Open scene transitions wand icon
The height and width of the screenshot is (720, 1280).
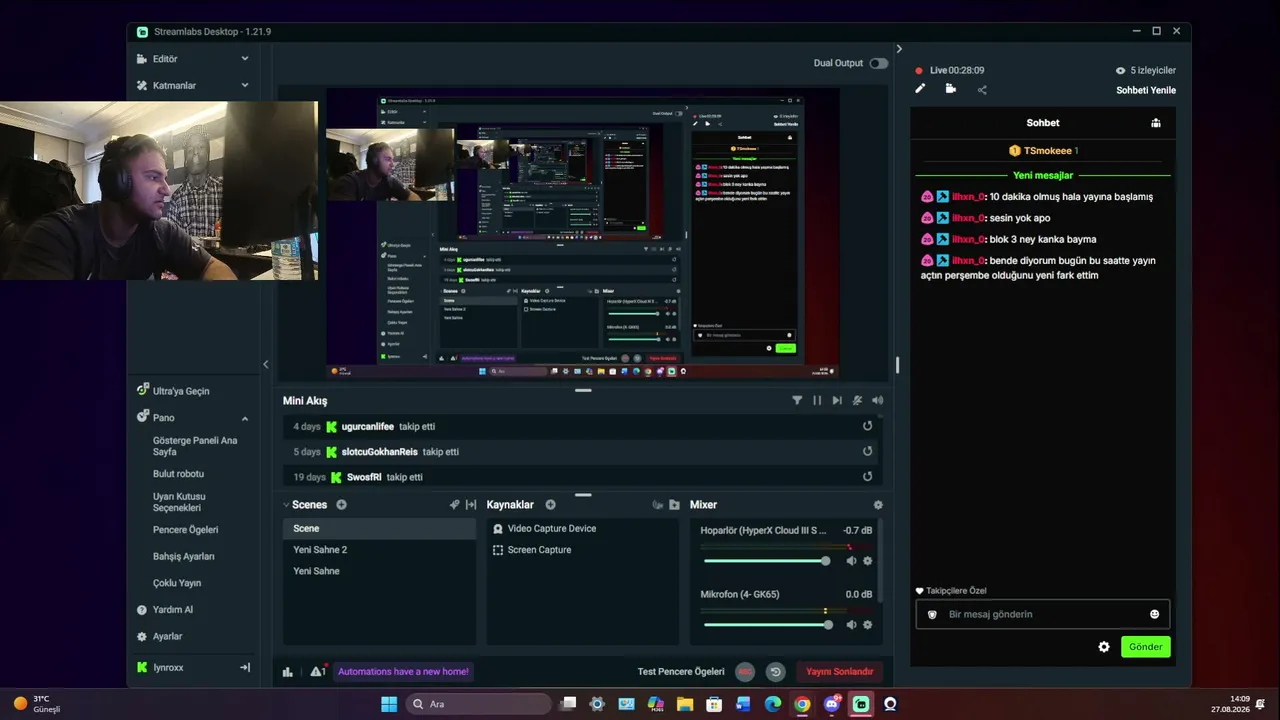coord(454,505)
